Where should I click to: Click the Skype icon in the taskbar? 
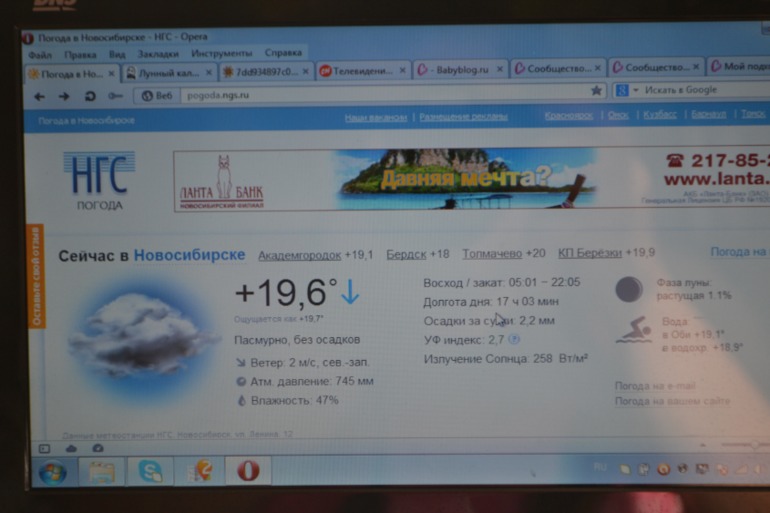tap(151, 471)
